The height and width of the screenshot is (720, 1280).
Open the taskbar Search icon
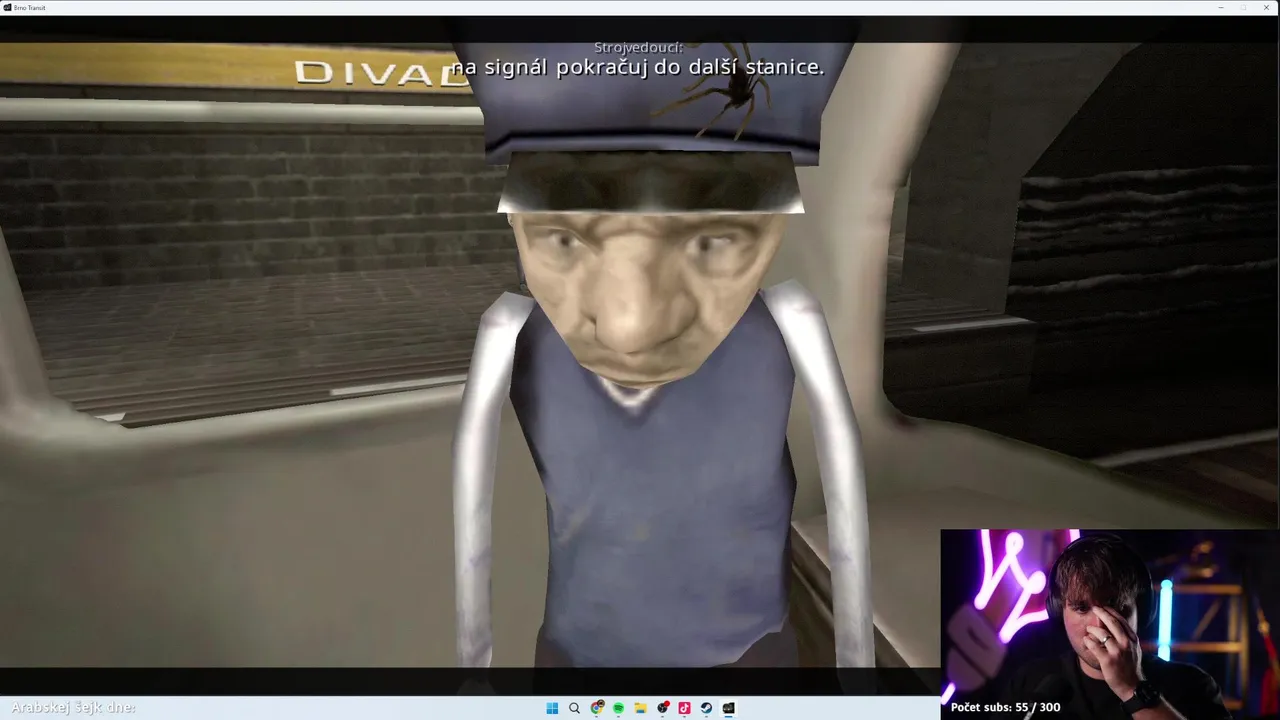(x=574, y=708)
